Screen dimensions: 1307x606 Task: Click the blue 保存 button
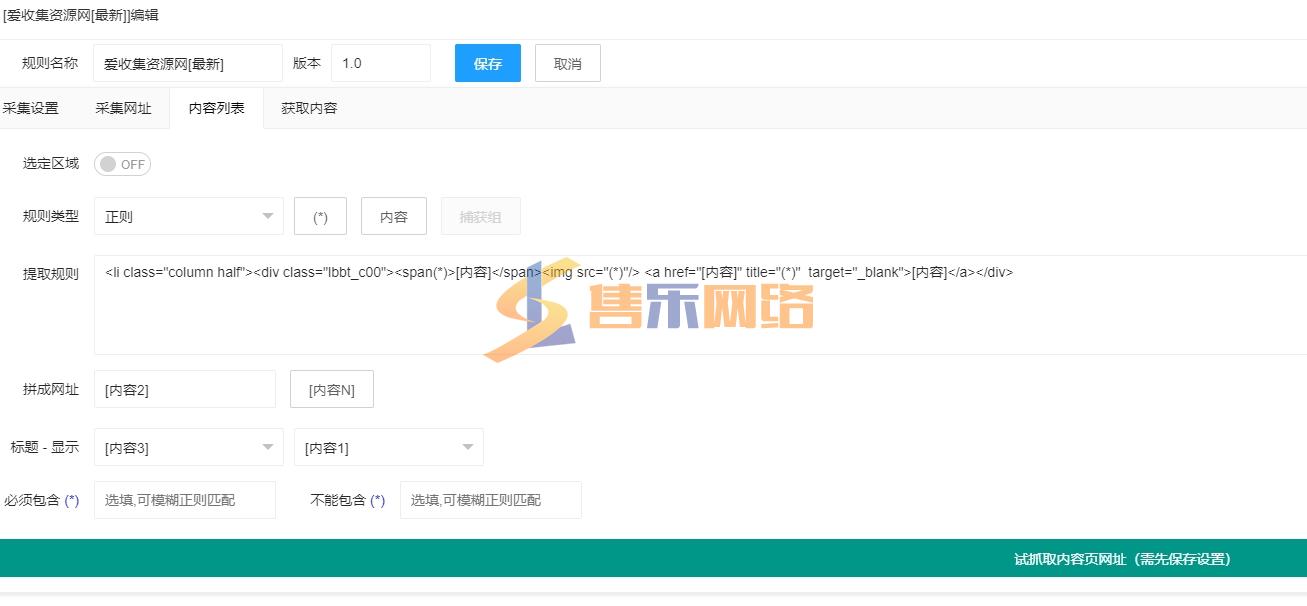click(x=488, y=63)
